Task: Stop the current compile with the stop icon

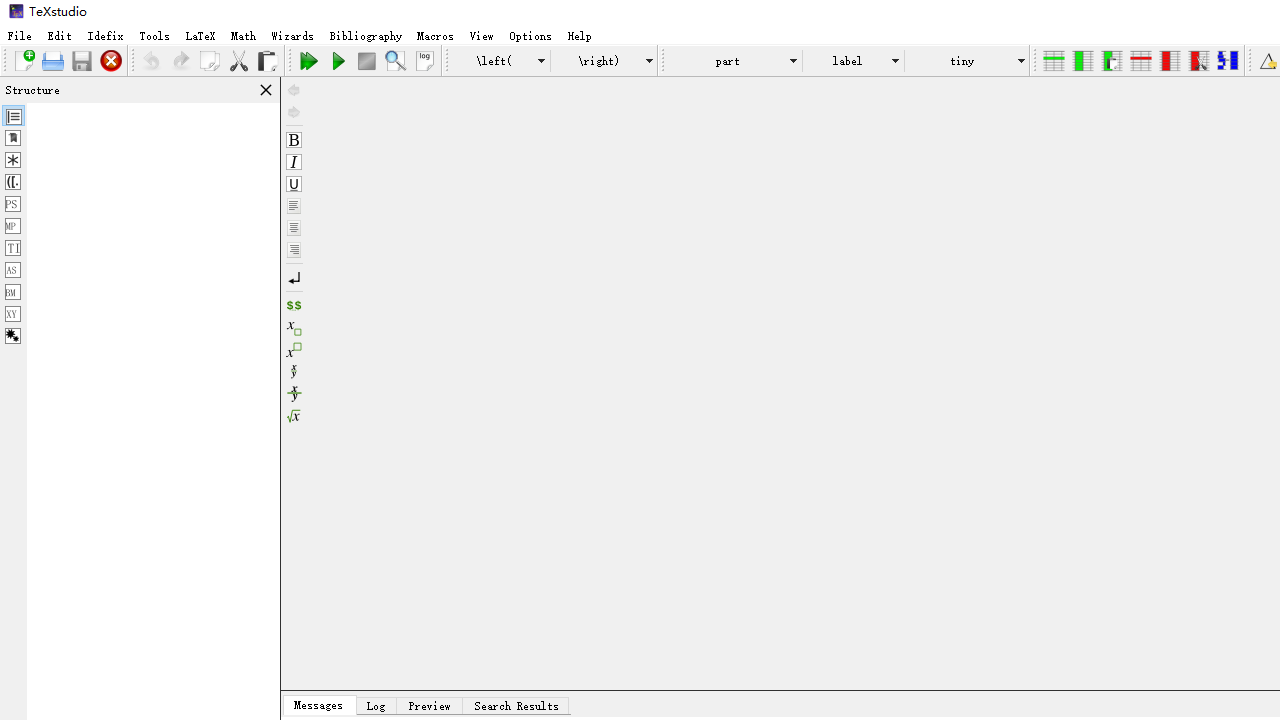Action: (366, 61)
